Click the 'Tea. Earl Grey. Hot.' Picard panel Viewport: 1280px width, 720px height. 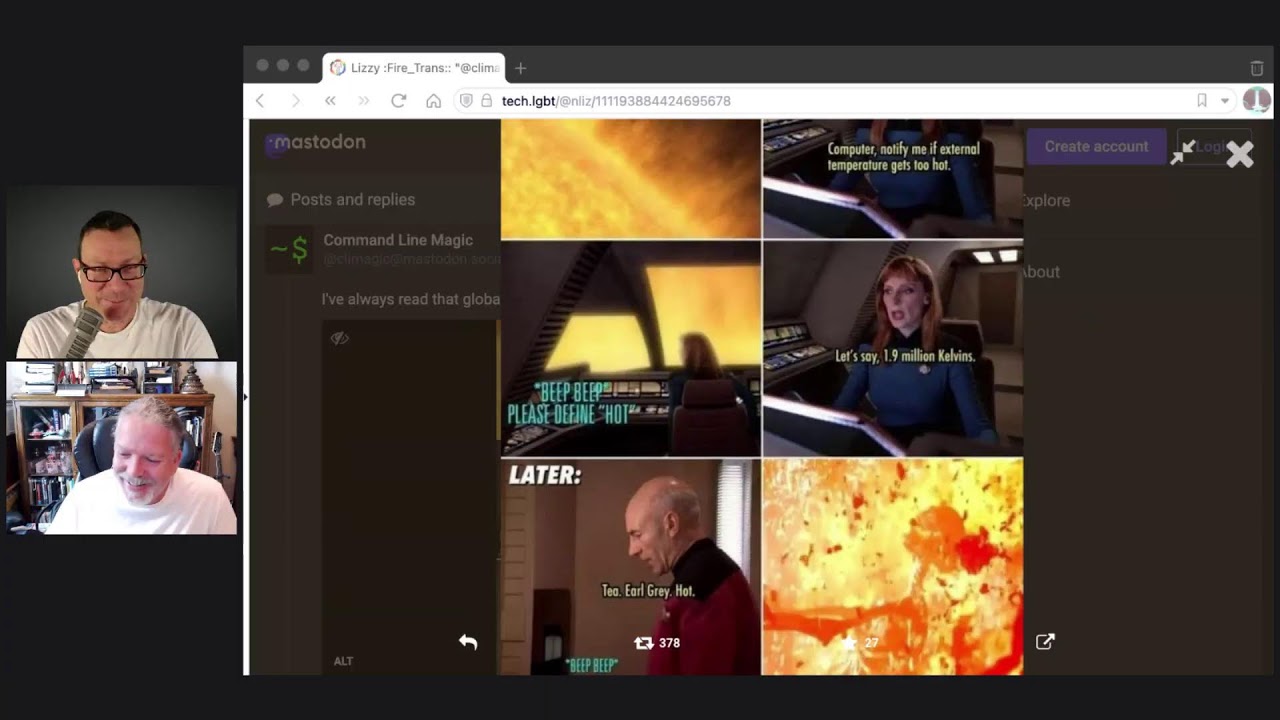pos(630,567)
